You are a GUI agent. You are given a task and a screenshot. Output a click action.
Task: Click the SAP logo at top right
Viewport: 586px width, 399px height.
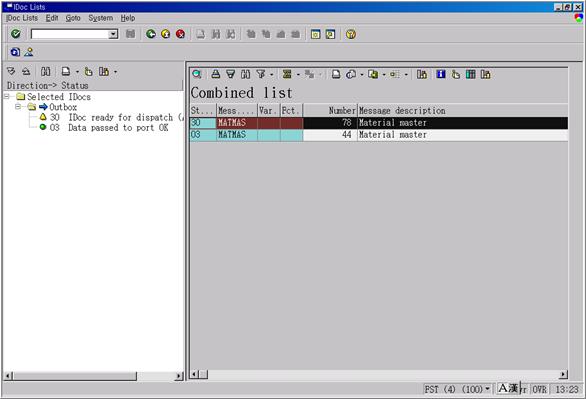click(579, 18)
